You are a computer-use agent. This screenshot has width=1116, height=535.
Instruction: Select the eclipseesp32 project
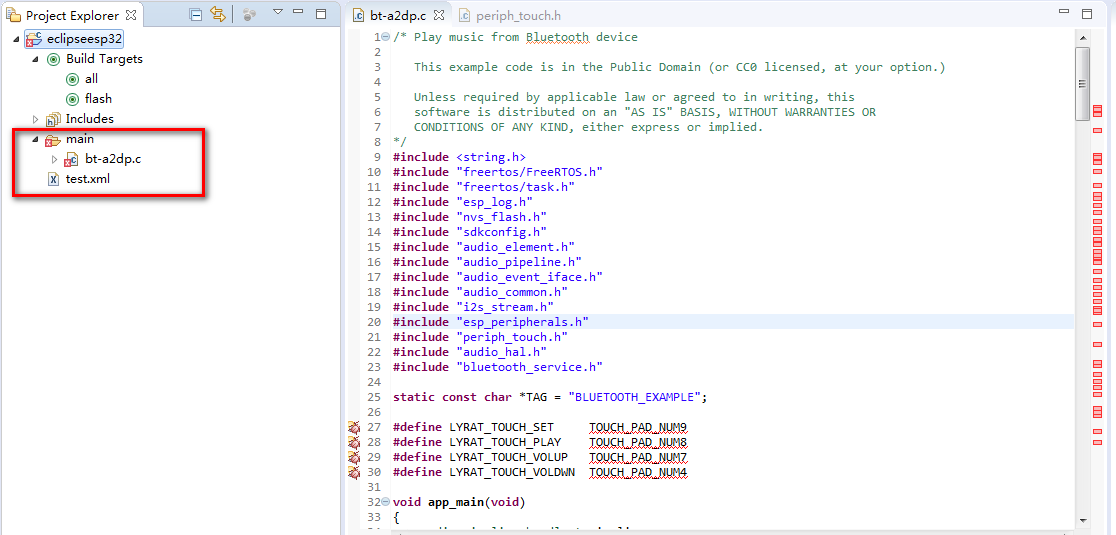coord(85,39)
